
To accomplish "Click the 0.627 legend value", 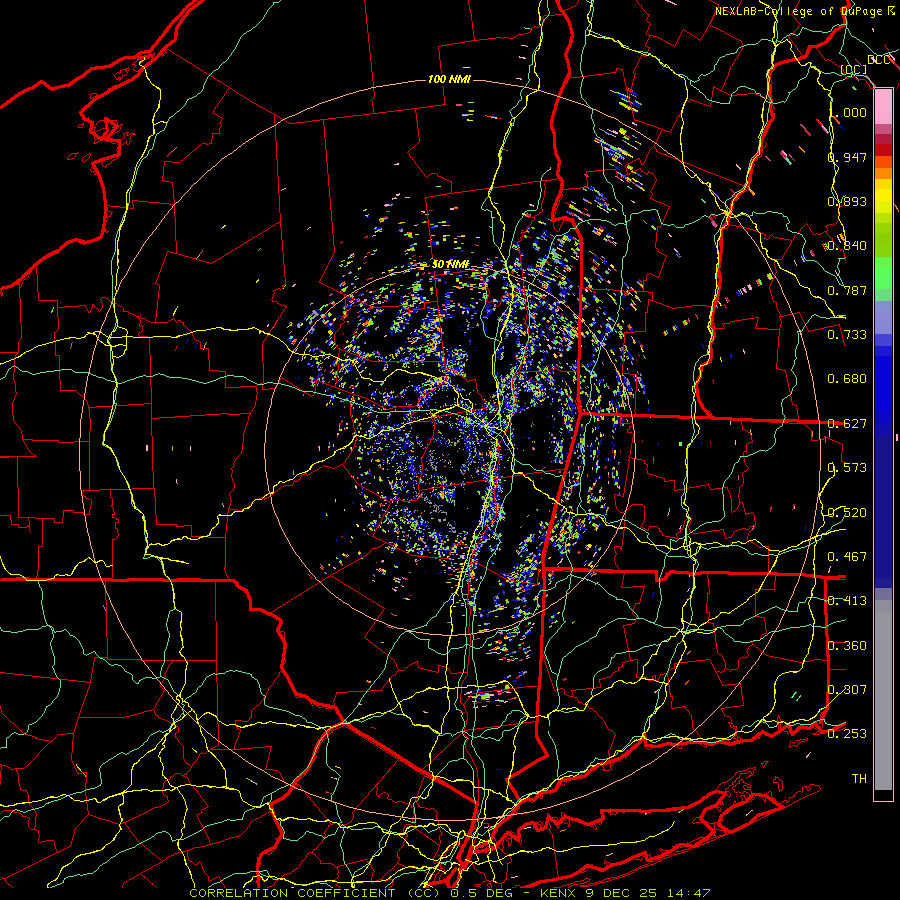I will pos(847,424).
